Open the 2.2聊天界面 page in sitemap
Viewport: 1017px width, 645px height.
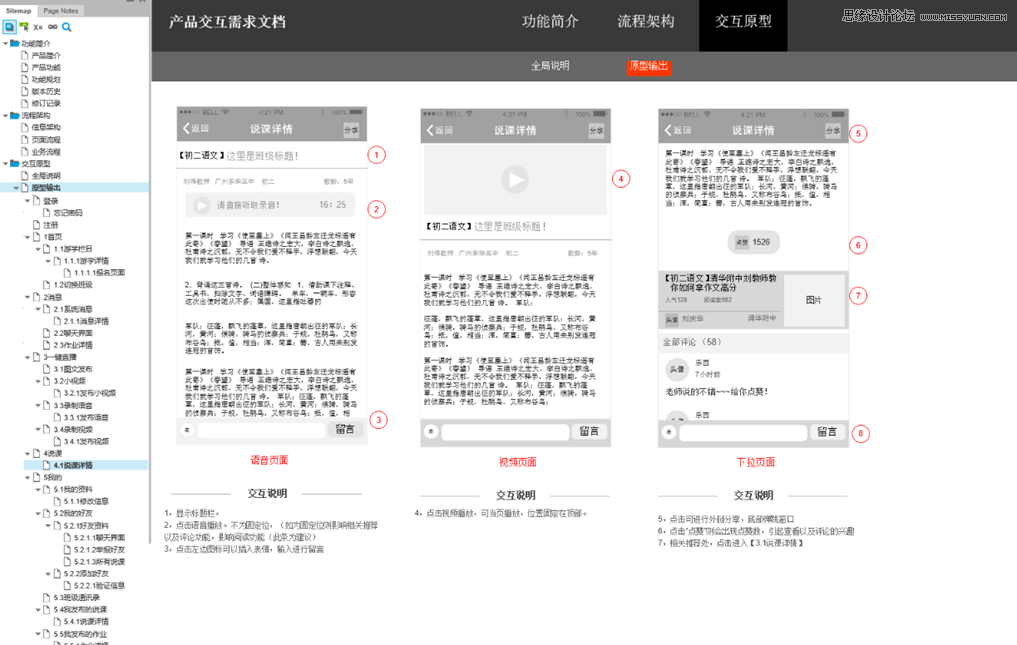(x=73, y=333)
